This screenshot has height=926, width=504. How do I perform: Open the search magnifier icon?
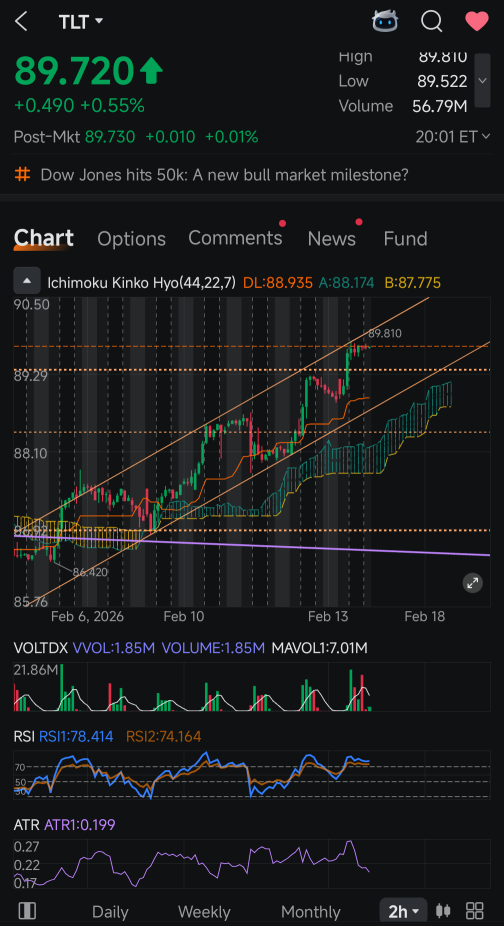pos(432,22)
